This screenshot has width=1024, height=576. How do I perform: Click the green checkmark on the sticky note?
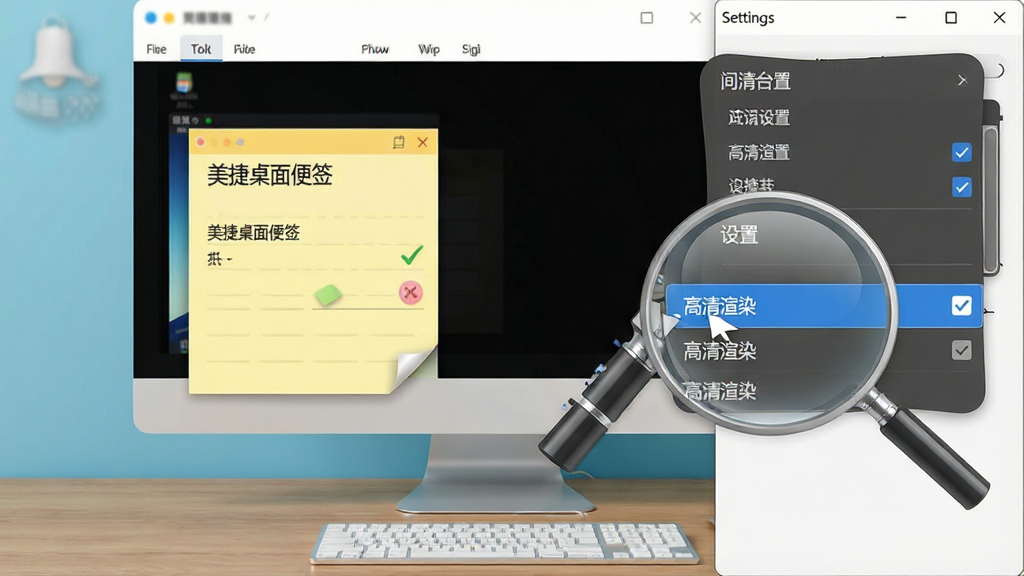tap(412, 255)
